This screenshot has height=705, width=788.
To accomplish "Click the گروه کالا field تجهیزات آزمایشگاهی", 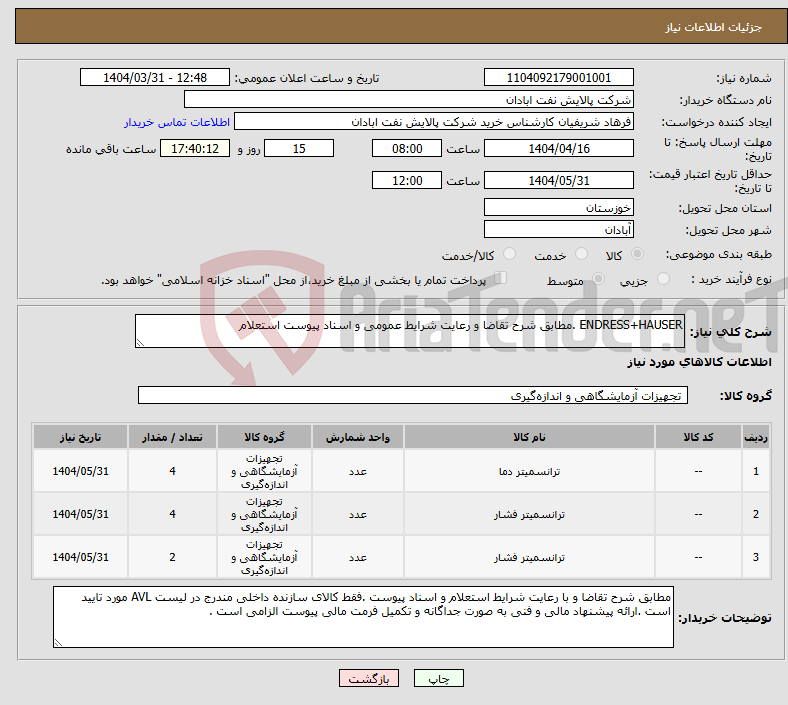I will [413, 395].
